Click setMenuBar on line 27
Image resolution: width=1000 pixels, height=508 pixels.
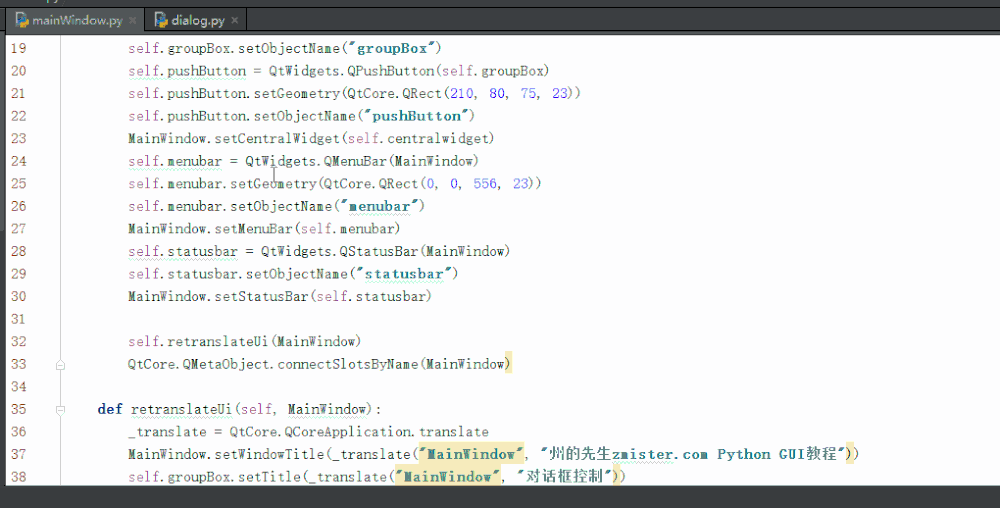point(253,228)
